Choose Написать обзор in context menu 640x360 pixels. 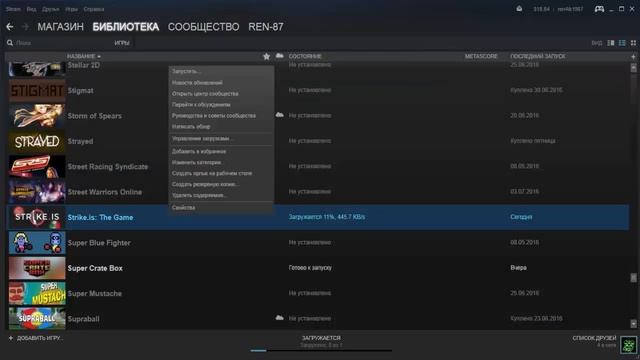pyautogui.click(x=191, y=127)
